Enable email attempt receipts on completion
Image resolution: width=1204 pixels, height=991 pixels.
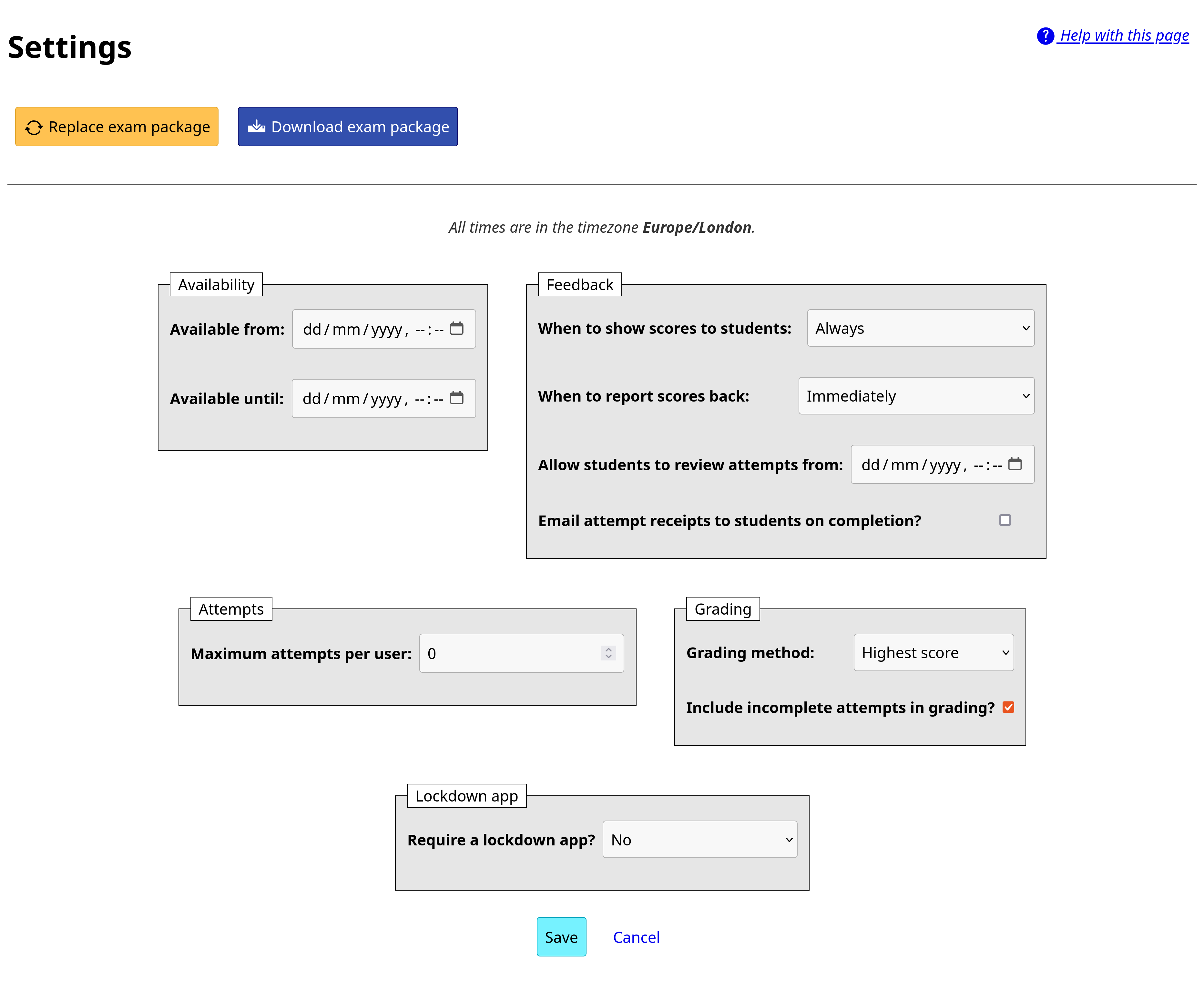(x=1005, y=520)
